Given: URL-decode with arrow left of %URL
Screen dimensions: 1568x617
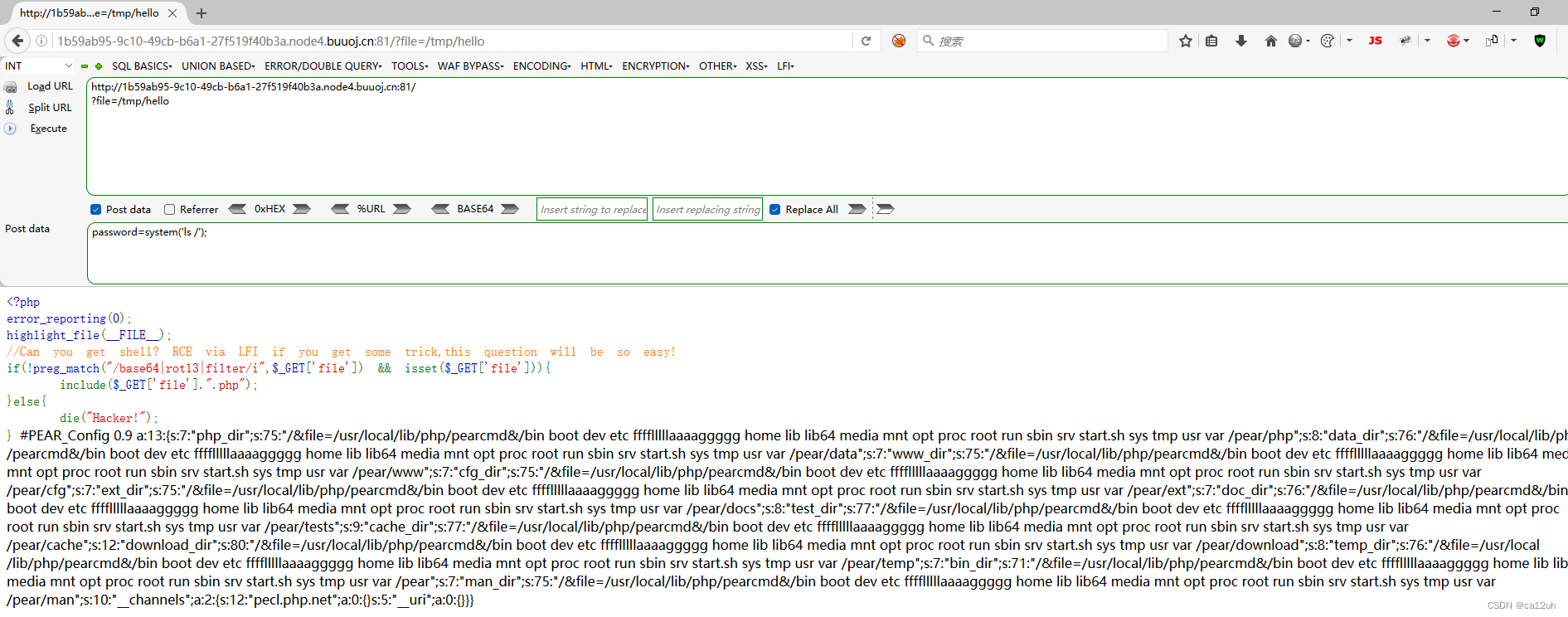Looking at the screenshot, I should [340, 209].
